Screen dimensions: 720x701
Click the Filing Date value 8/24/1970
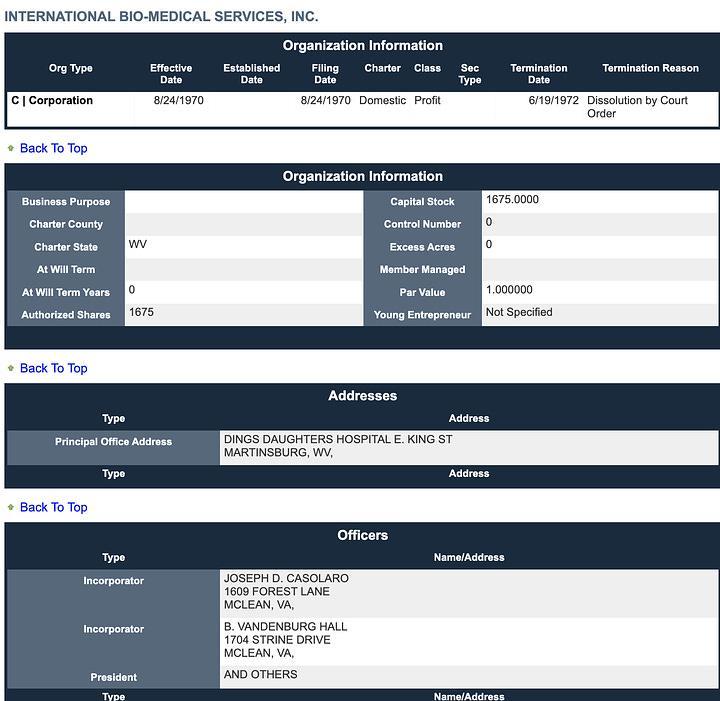coord(326,101)
